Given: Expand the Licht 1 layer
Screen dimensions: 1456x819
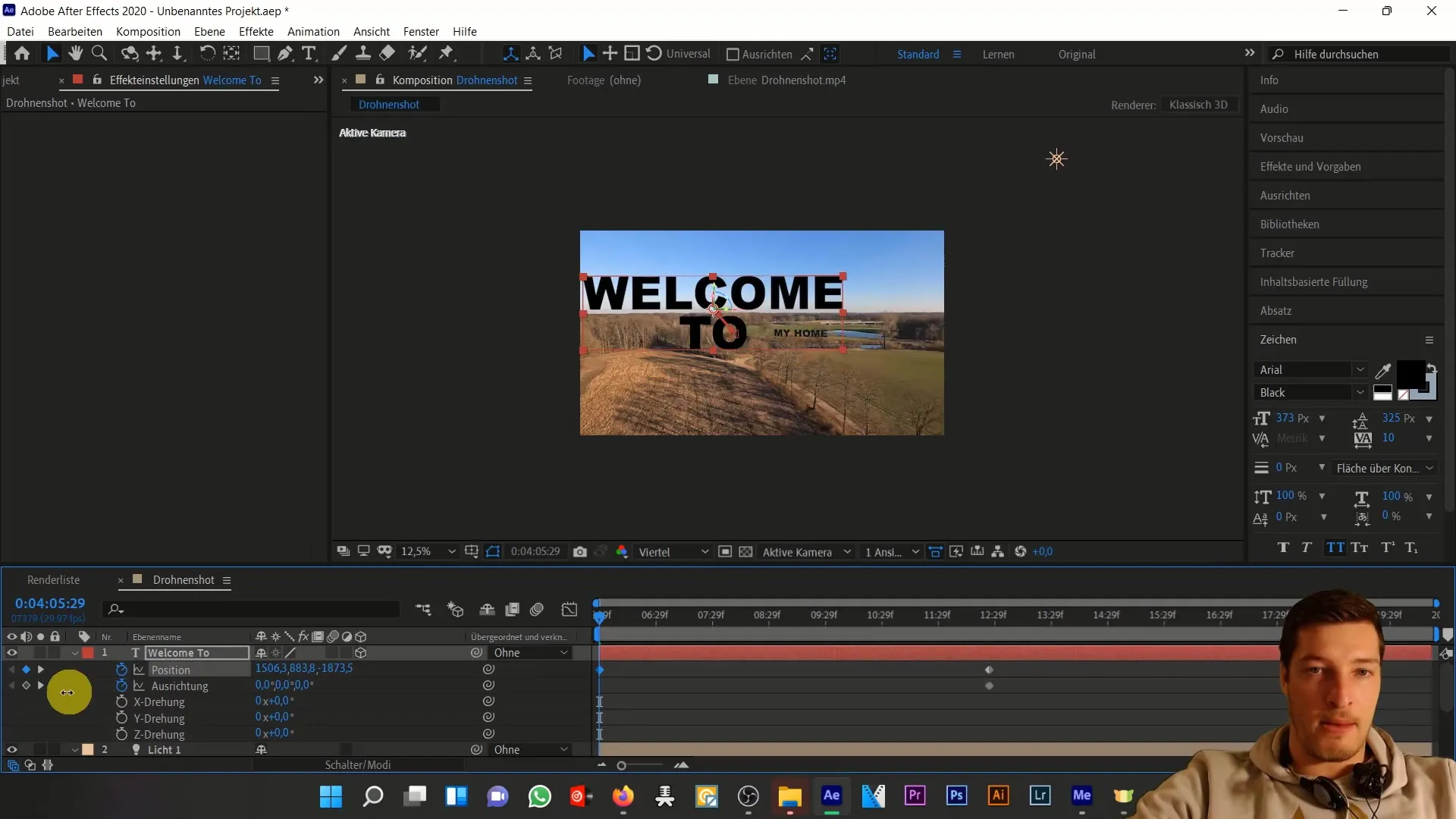Looking at the screenshot, I should (x=75, y=750).
